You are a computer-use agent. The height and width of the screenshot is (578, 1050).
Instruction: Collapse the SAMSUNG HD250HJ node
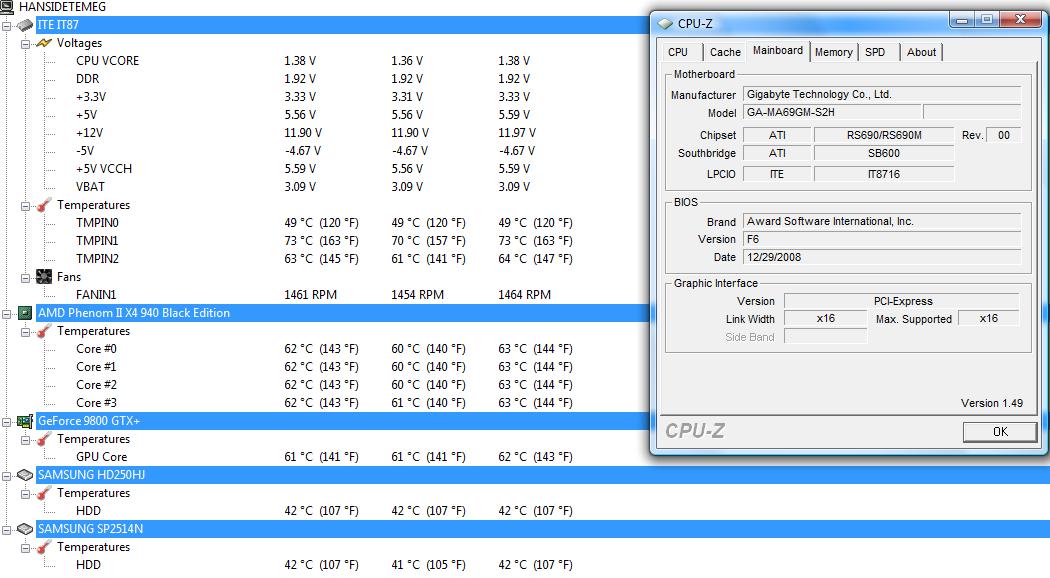(7, 476)
